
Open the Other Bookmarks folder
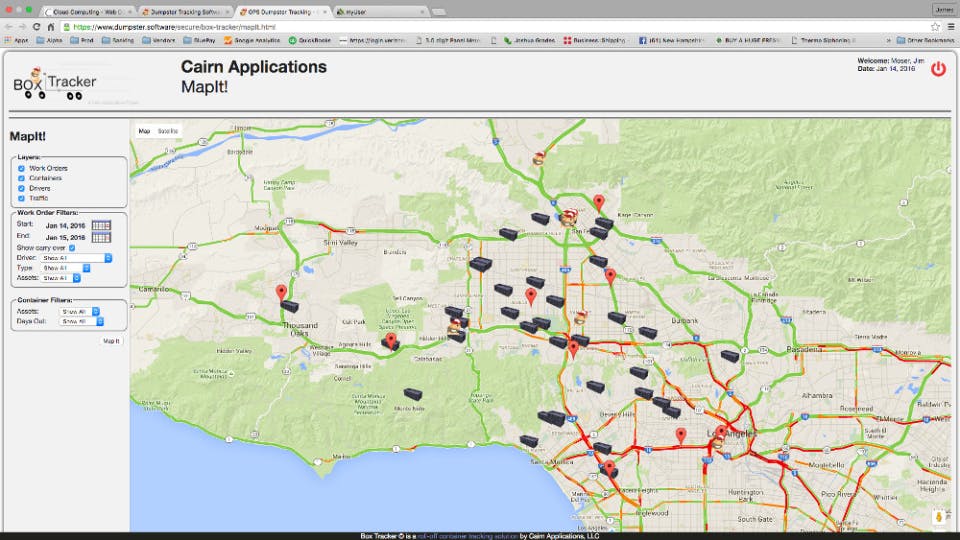(x=926, y=40)
